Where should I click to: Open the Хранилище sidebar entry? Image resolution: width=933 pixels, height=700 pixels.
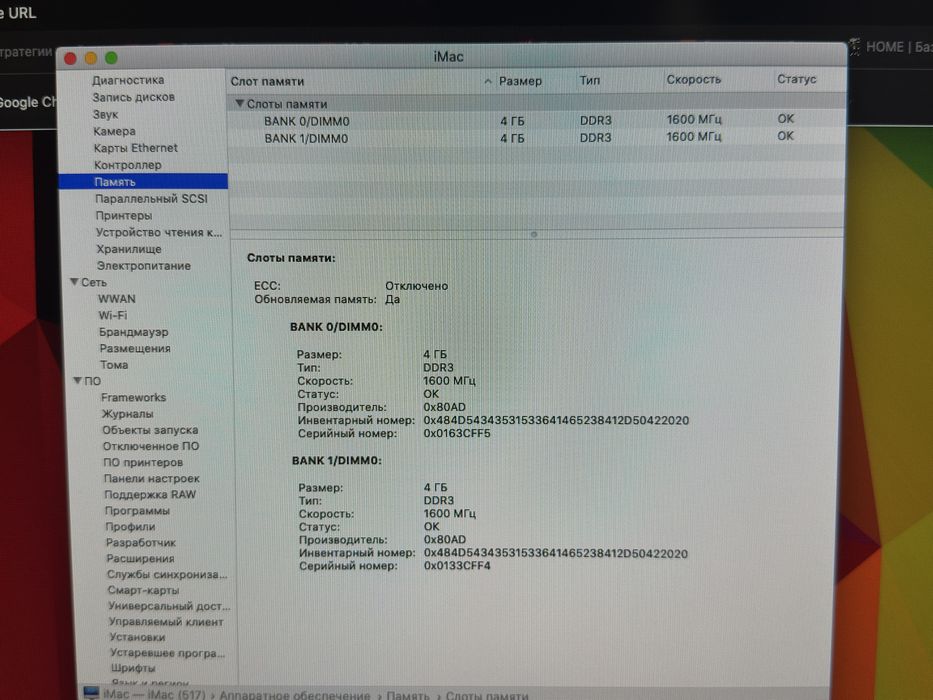pos(129,249)
